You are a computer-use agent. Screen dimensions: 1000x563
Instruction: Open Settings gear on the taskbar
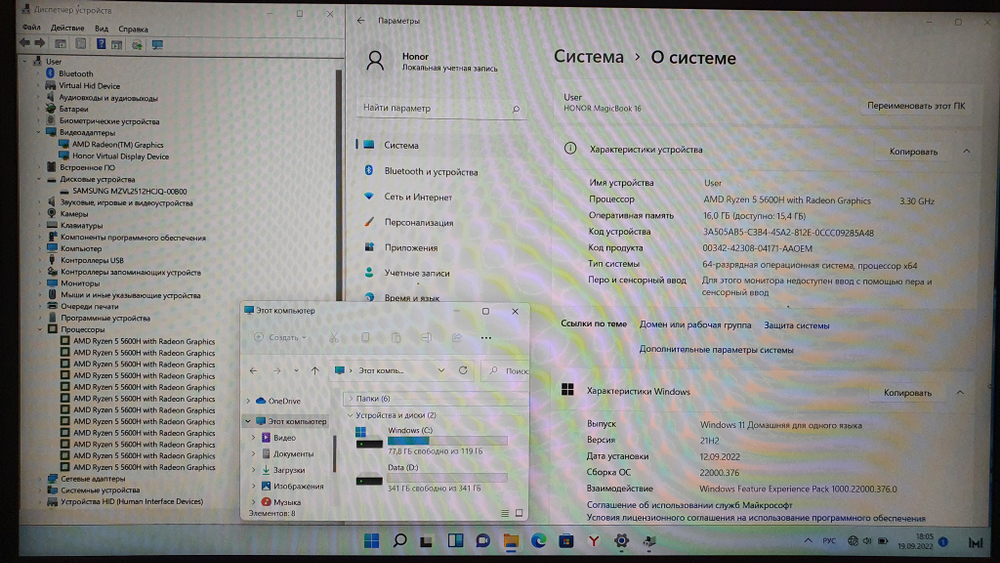[x=621, y=541]
